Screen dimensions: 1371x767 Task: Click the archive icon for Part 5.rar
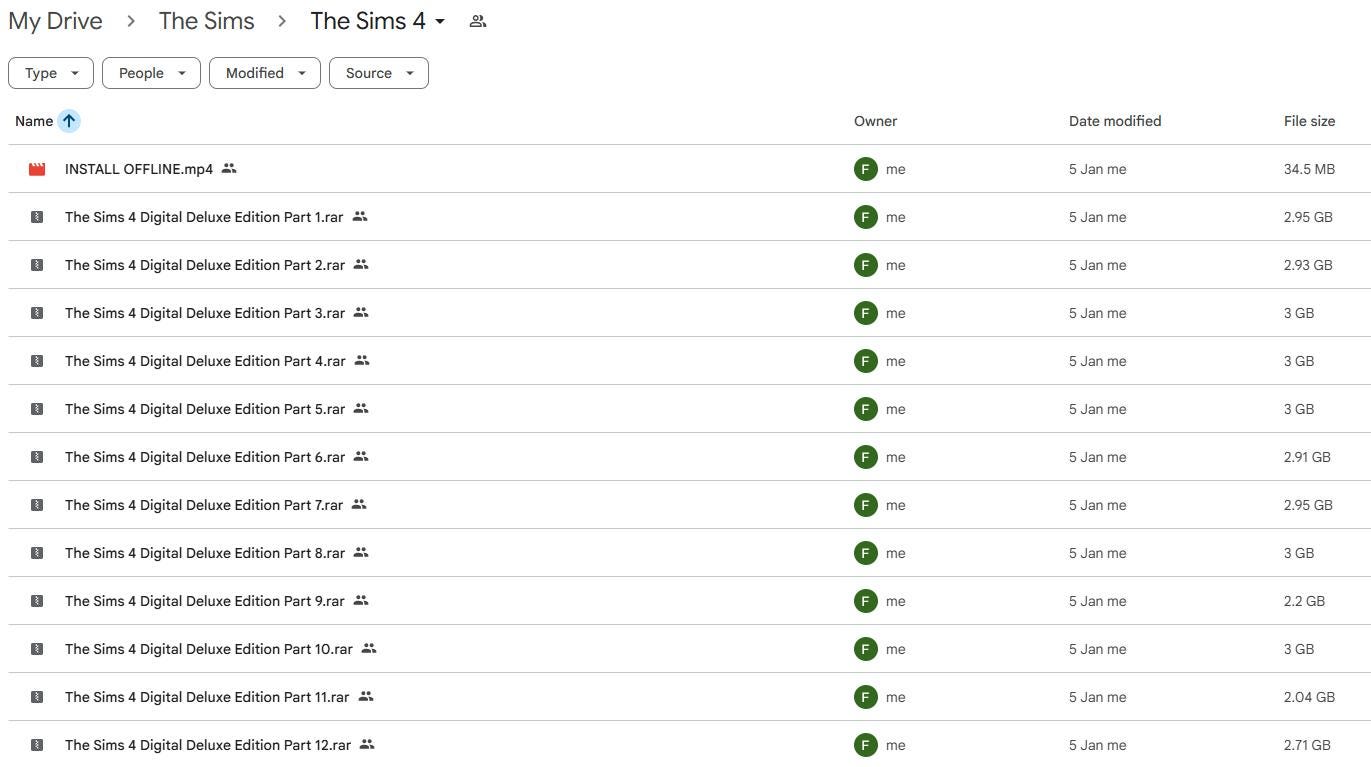pos(37,408)
